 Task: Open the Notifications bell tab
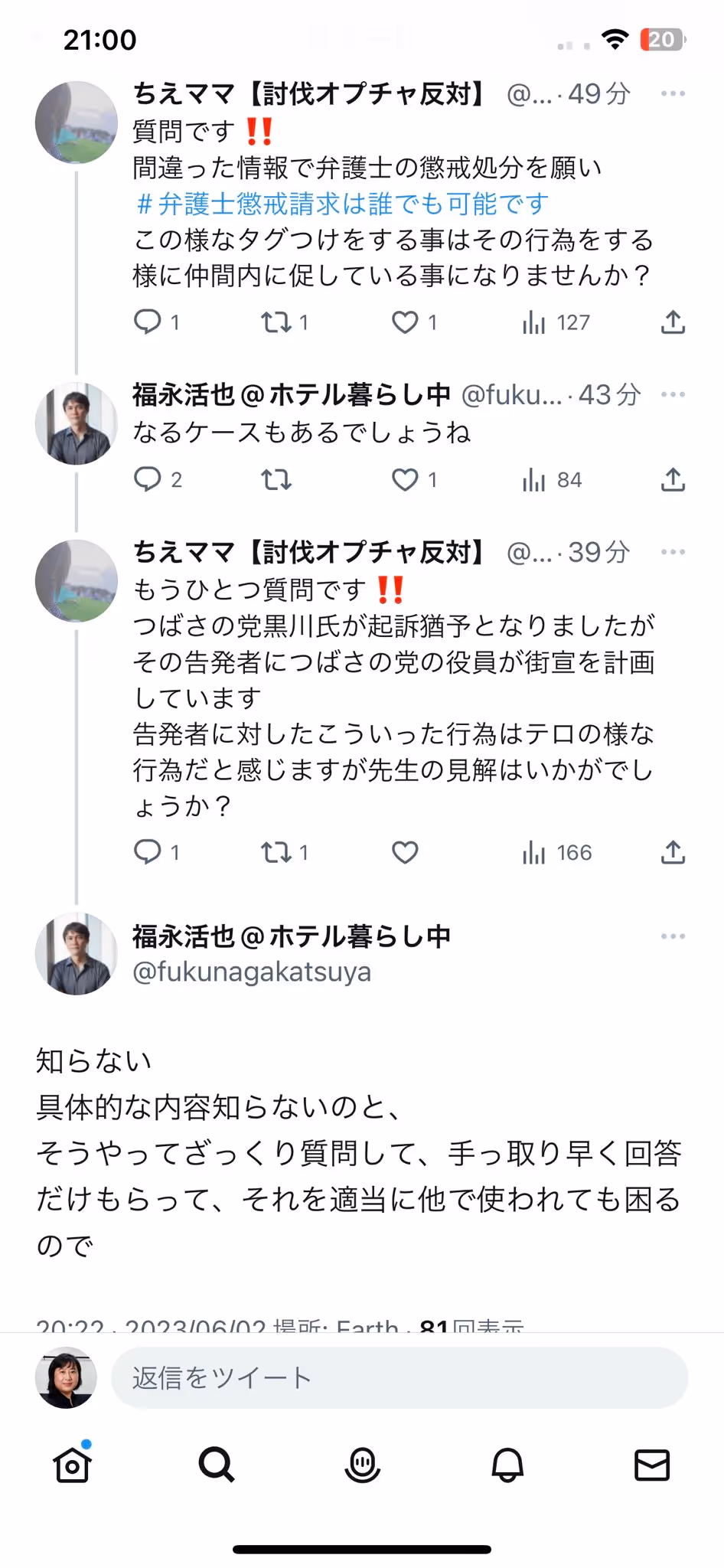point(507,1465)
